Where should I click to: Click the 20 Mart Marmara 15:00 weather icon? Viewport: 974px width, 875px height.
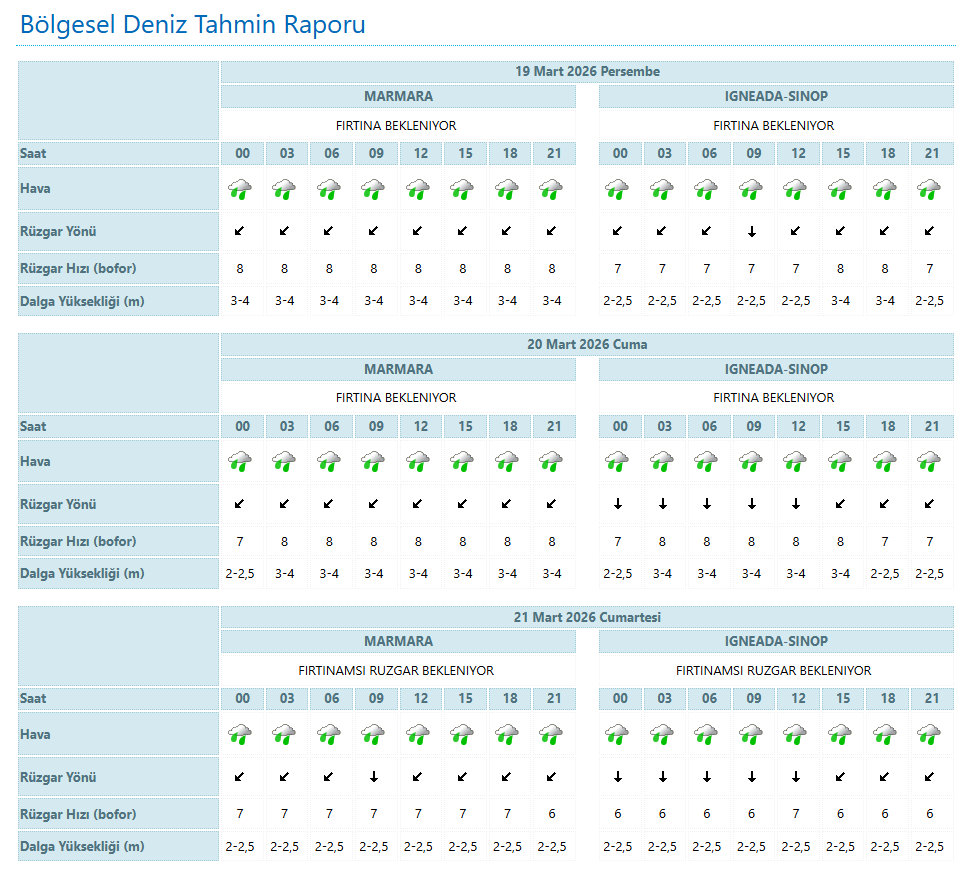(x=462, y=461)
